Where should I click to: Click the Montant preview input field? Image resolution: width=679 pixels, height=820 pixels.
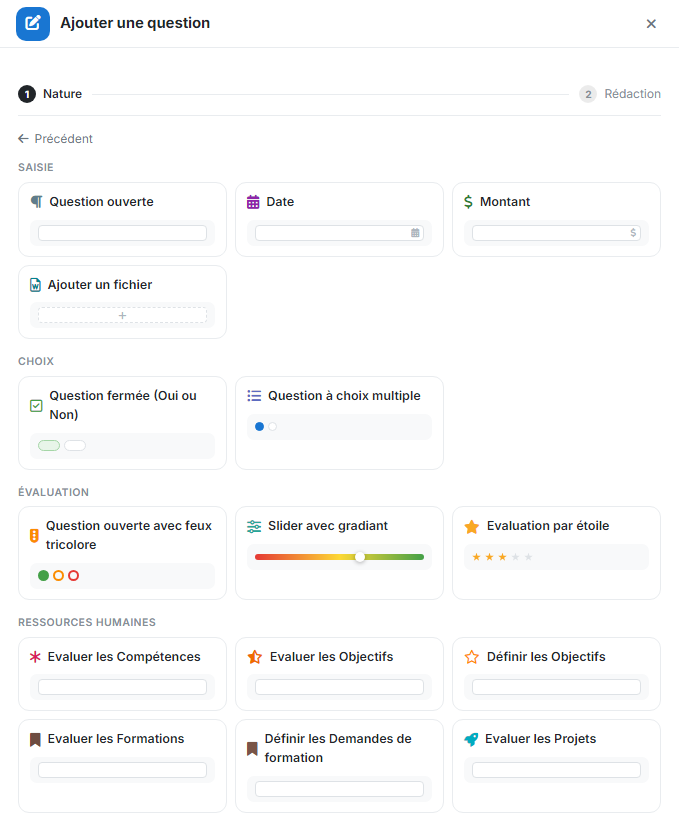coord(557,233)
